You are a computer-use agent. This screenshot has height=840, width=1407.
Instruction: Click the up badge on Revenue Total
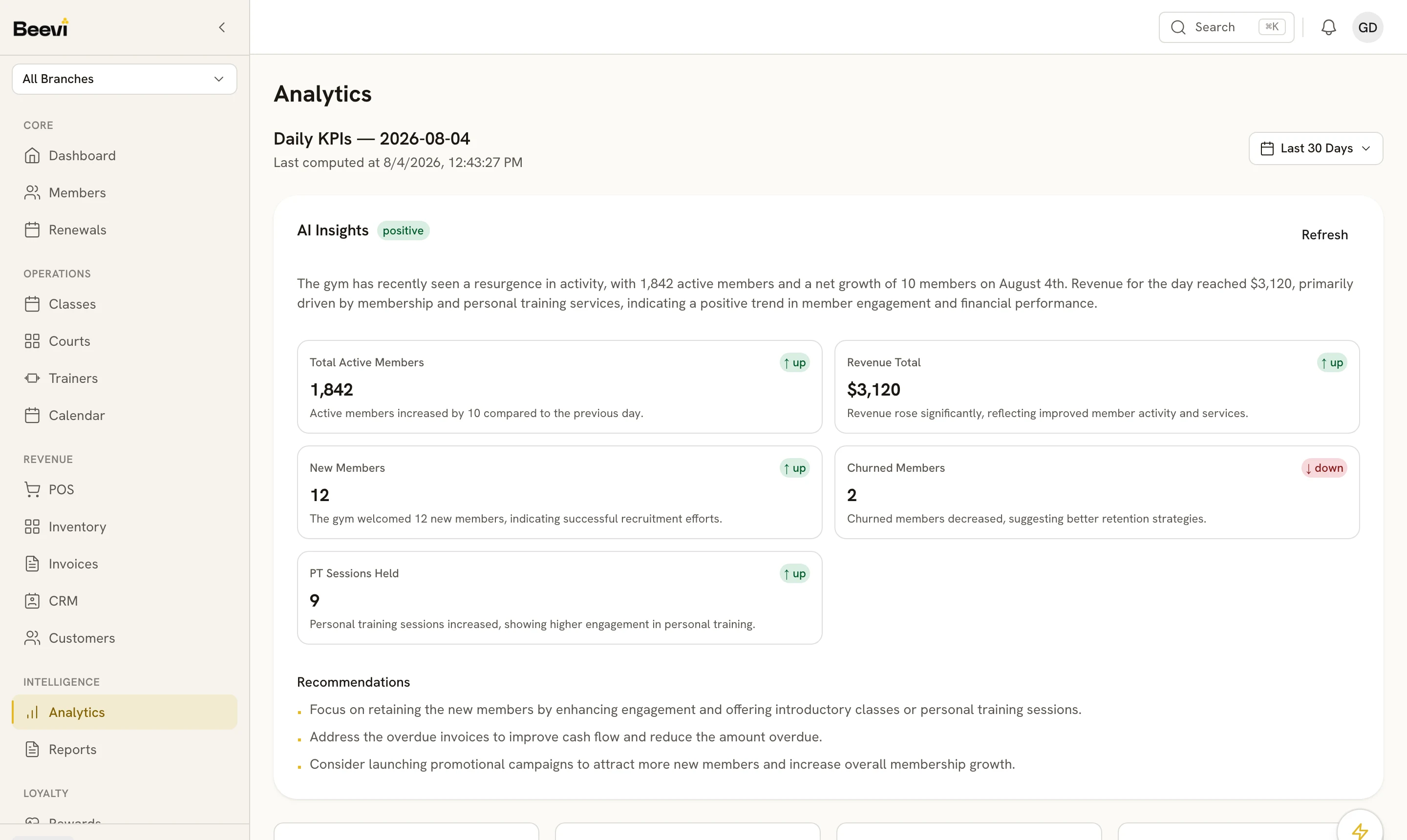1331,362
